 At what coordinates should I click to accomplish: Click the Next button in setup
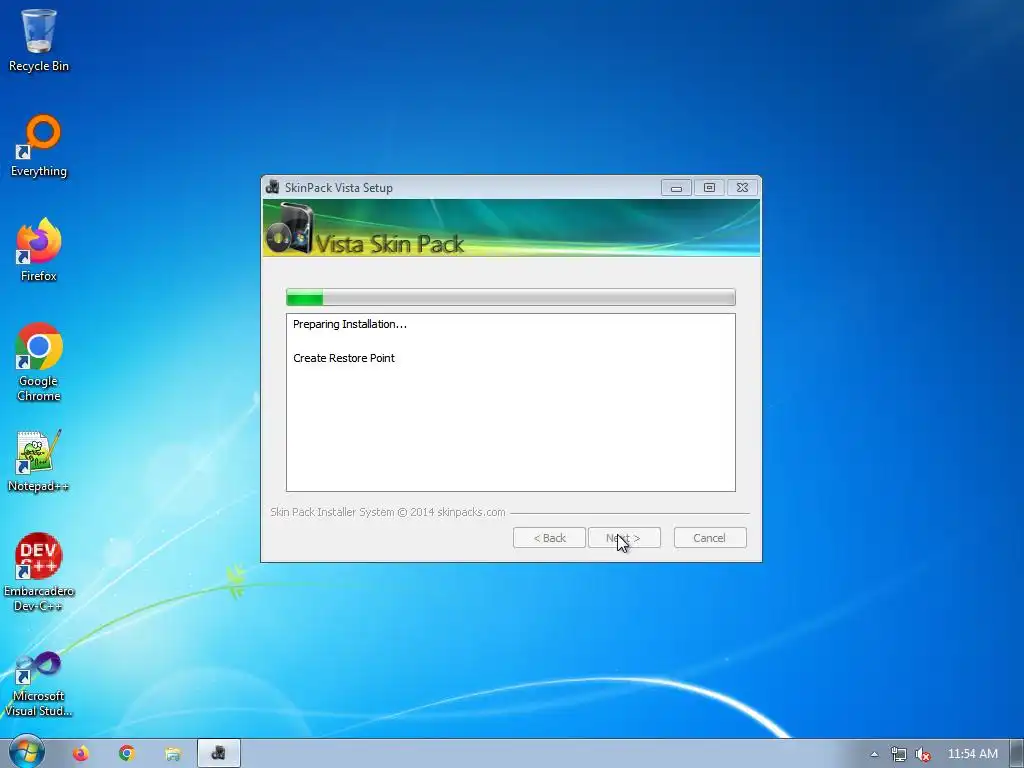[x=624, y=538]
